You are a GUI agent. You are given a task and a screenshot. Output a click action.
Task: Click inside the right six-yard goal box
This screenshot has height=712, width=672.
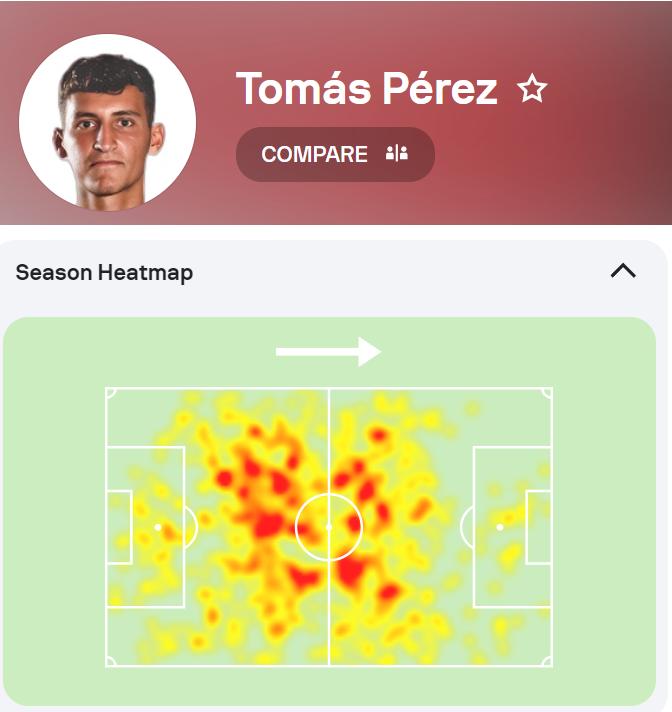(x=538, y=527)
